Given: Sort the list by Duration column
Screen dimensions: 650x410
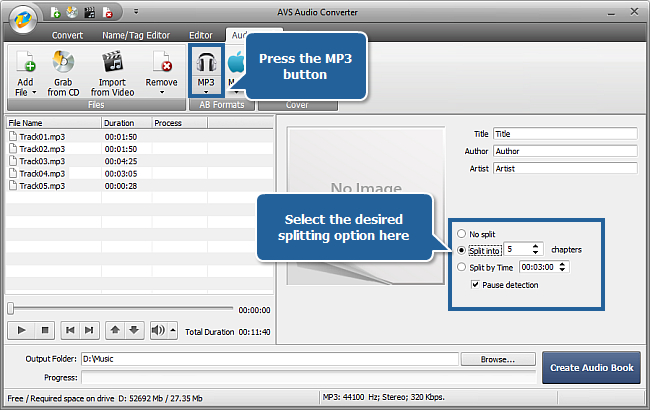Looking at the screenshot, I should click(x=126, y=123).
